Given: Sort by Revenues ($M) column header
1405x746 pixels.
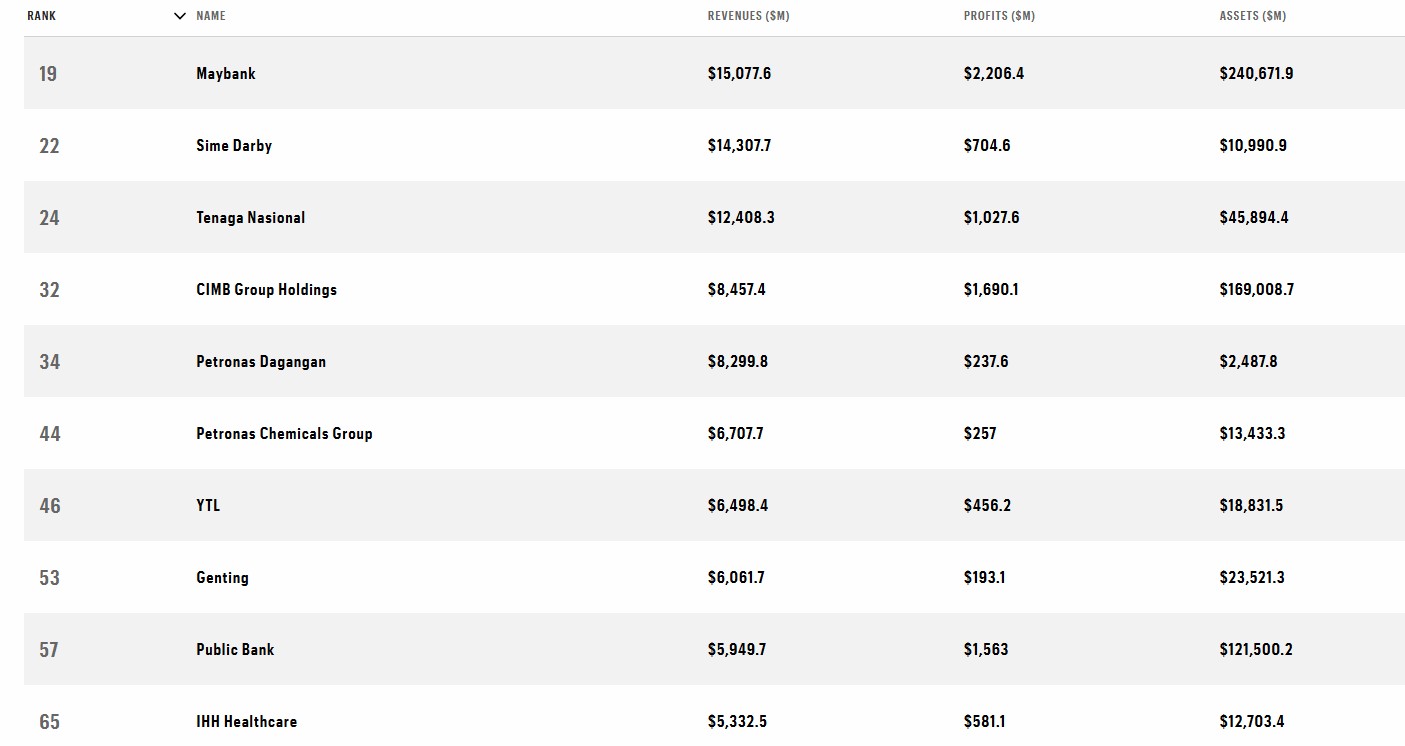Looking at the screenshot, I should pyautogui.click(x=748, y=16).
